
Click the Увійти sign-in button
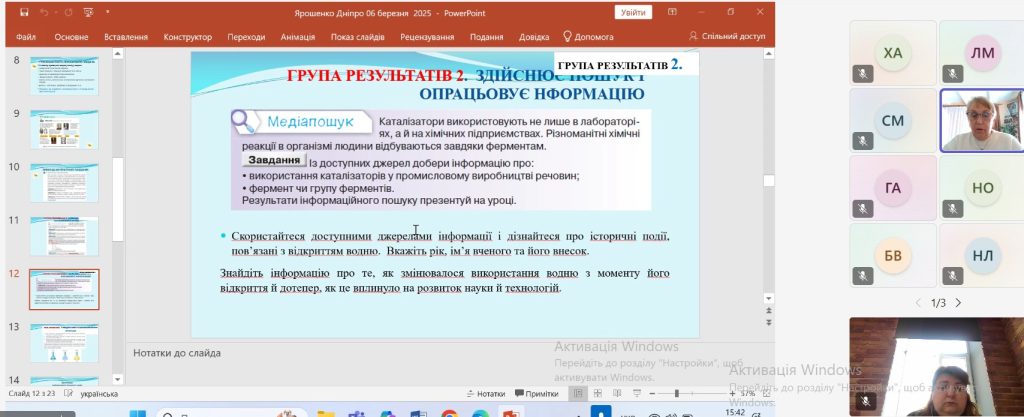click(633, 12)
